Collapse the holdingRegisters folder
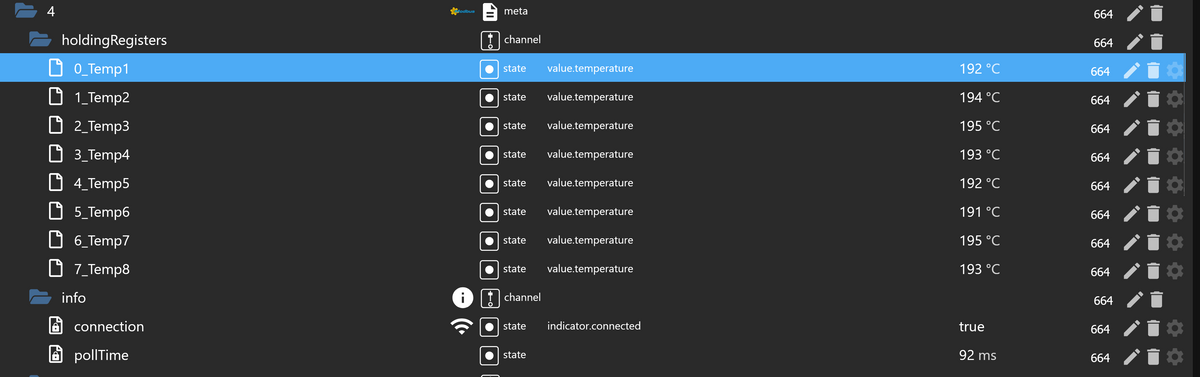The height and width of the screenshot is (377, 1200). click(40, 41)
